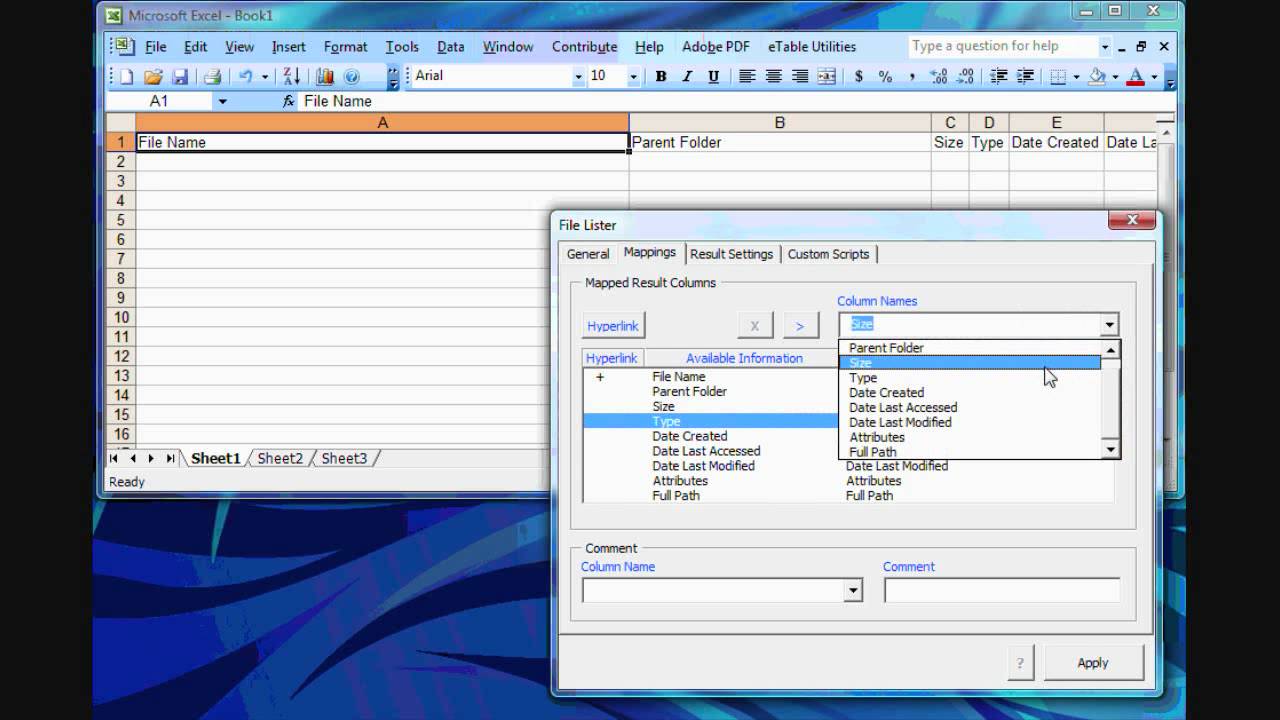Center align cell text

[773, 76]
